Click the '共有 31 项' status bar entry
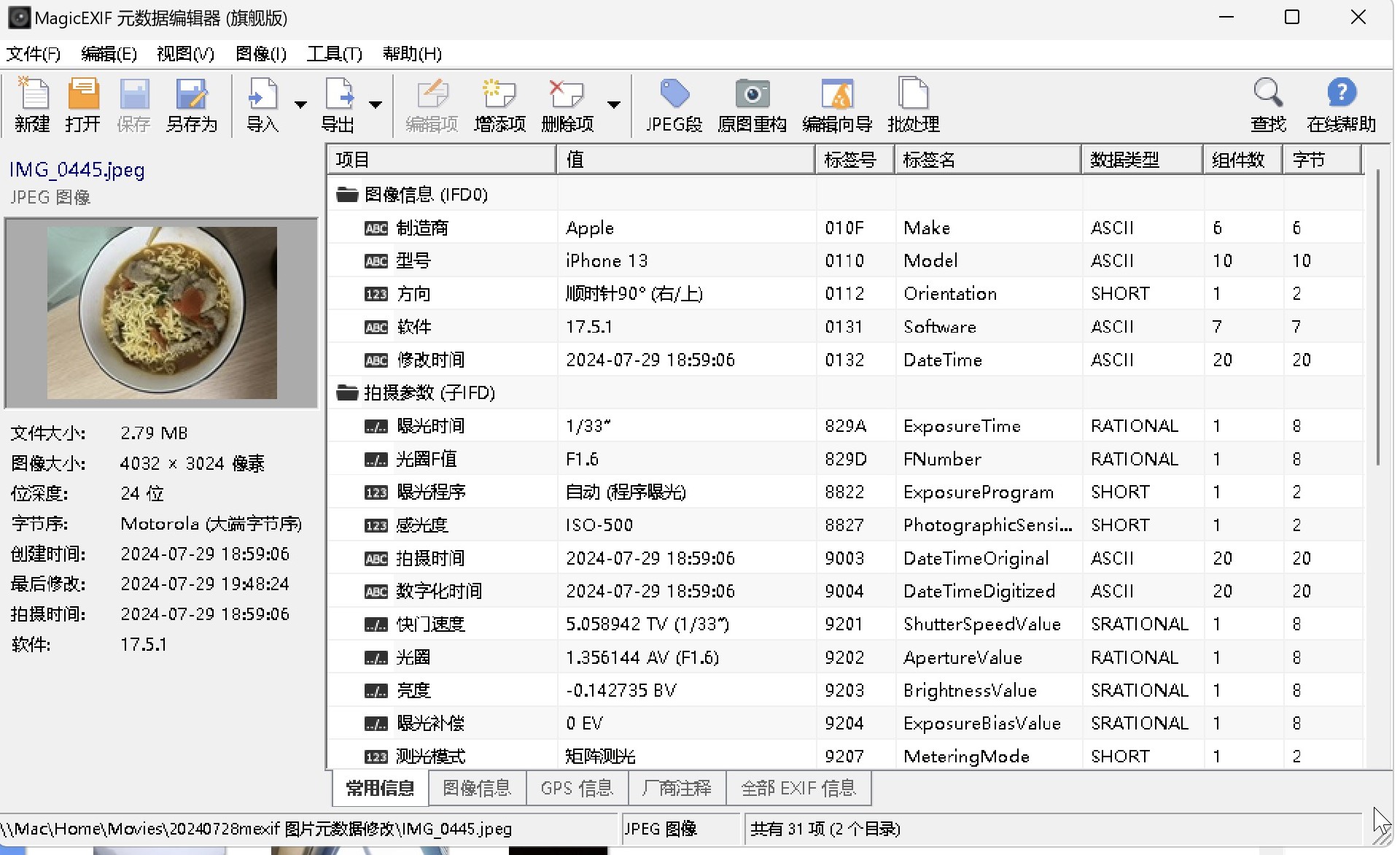This screenshot has width=1400, height=855. [825, 829]
